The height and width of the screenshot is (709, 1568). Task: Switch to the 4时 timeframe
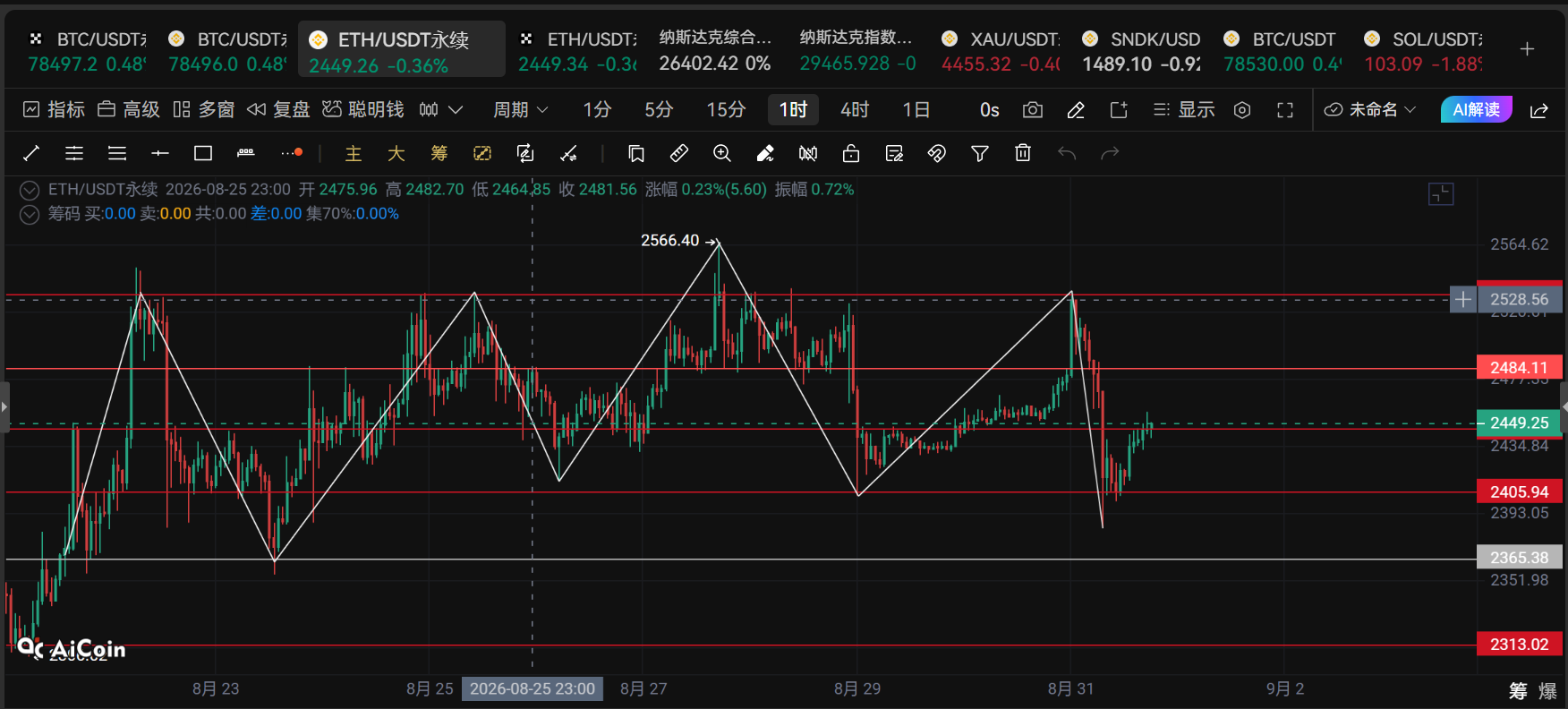(855, 110)
